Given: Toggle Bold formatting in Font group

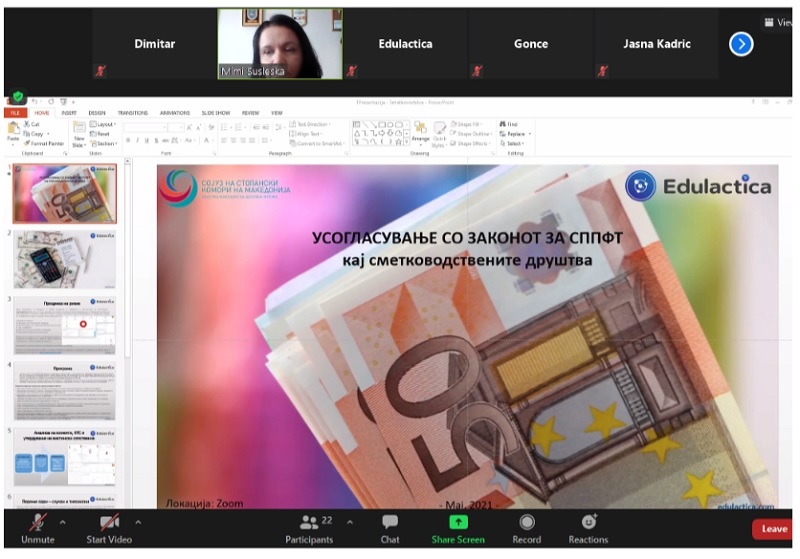Looking at the screenshot, I should 128,140.
